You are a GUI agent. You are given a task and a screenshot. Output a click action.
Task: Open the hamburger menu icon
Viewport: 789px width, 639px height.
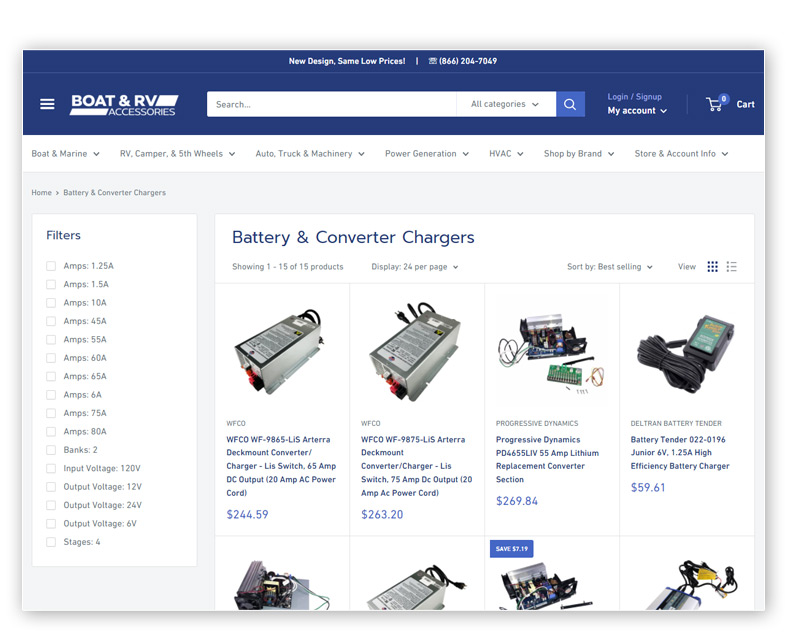tap(47, 104)
